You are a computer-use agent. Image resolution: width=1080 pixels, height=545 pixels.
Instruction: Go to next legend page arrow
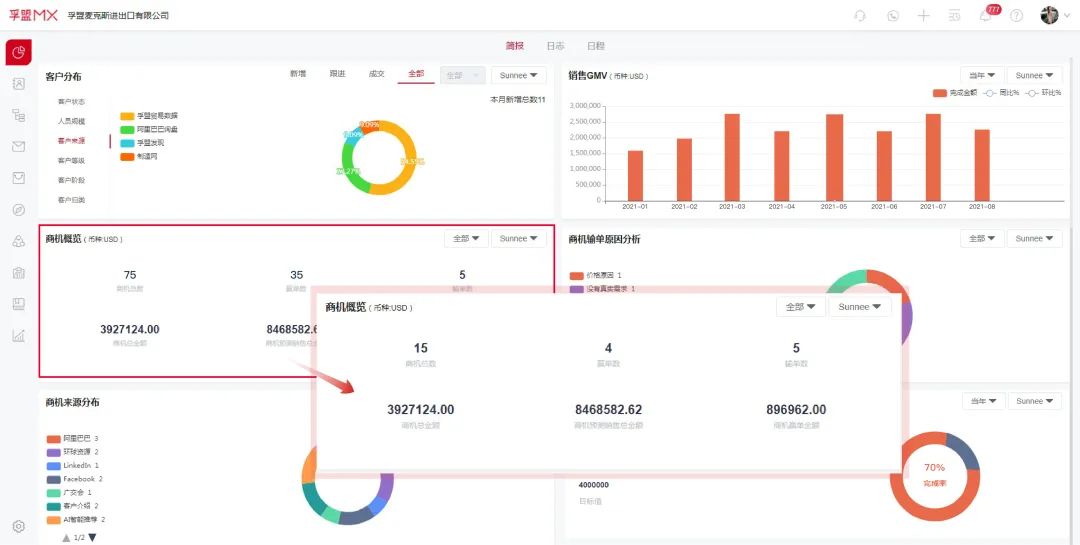(92, 537)
